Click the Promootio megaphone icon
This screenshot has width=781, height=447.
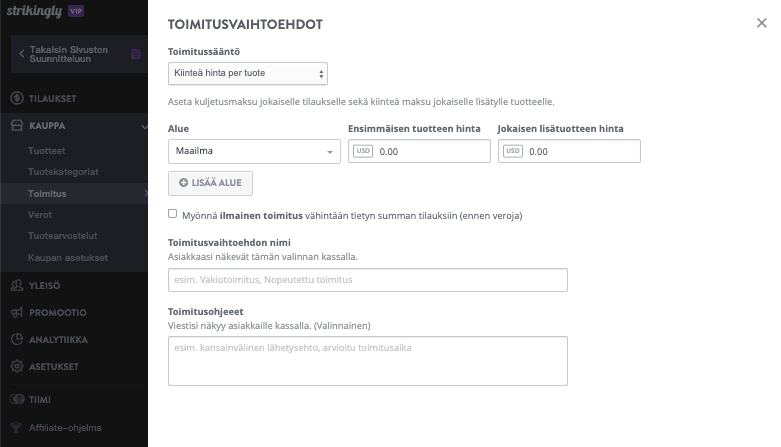point(17,312)
